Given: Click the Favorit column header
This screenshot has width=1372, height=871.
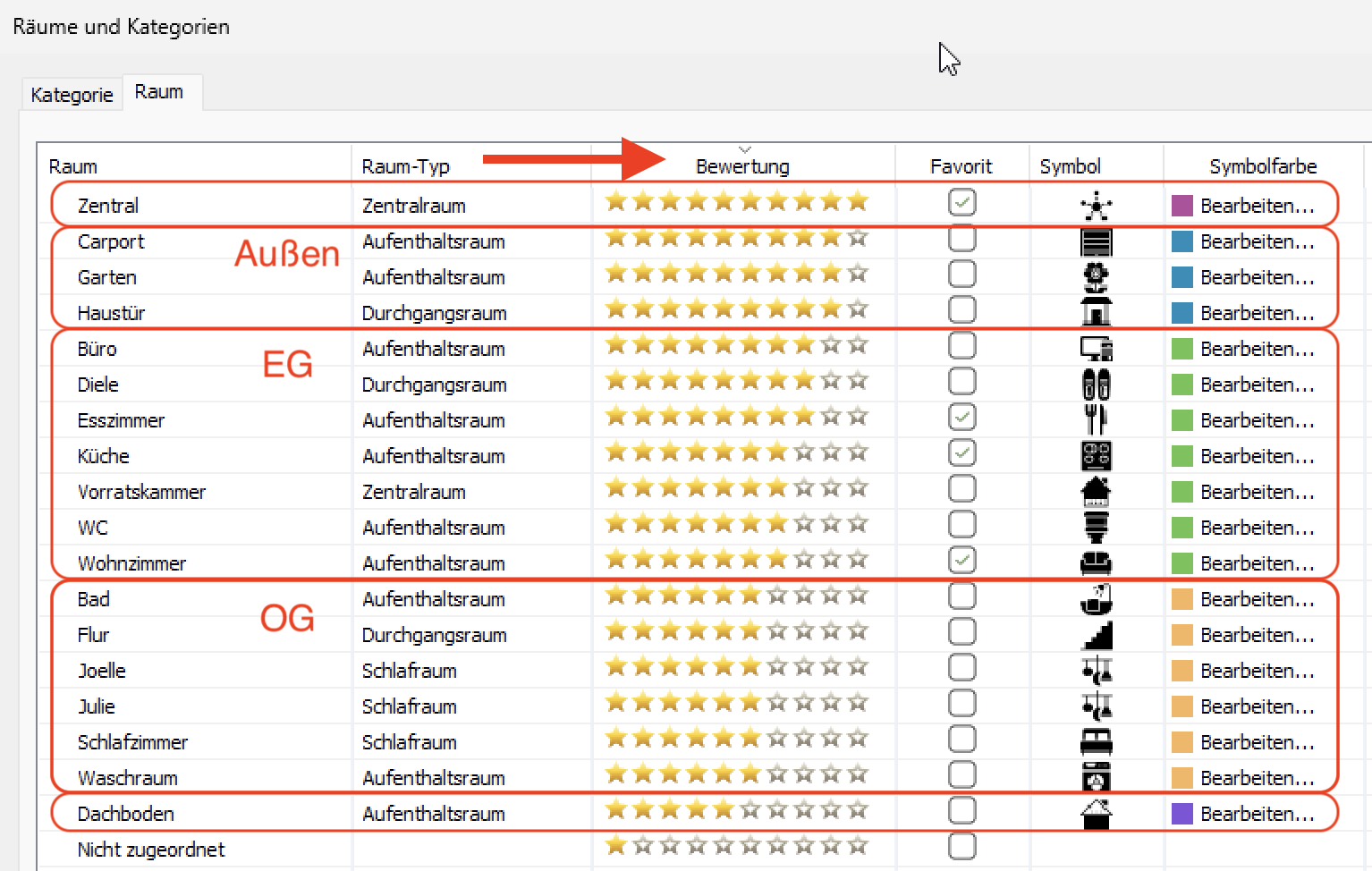Looking at the screenshot, I should pyautogui.click(x=961, y=166).
